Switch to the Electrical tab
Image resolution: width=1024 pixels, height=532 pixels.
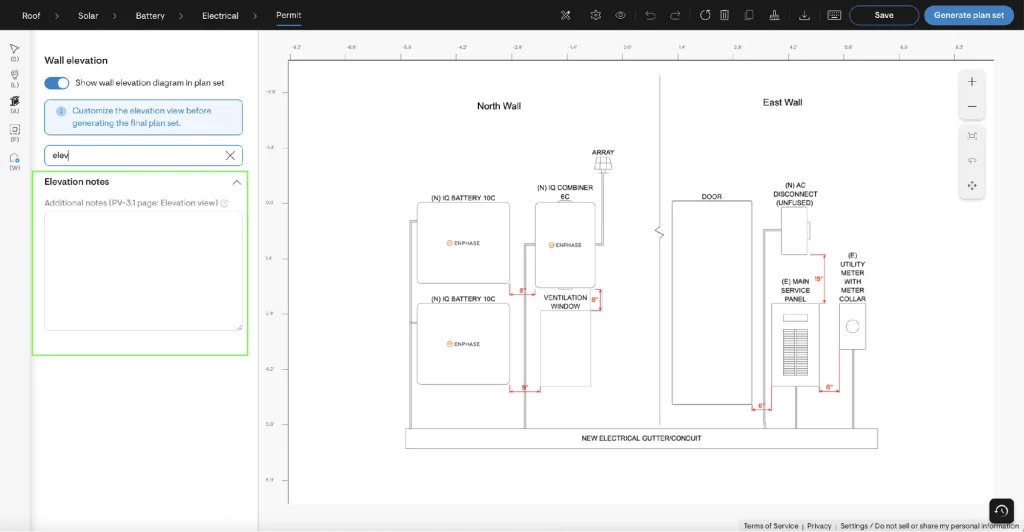click(220, 15)
